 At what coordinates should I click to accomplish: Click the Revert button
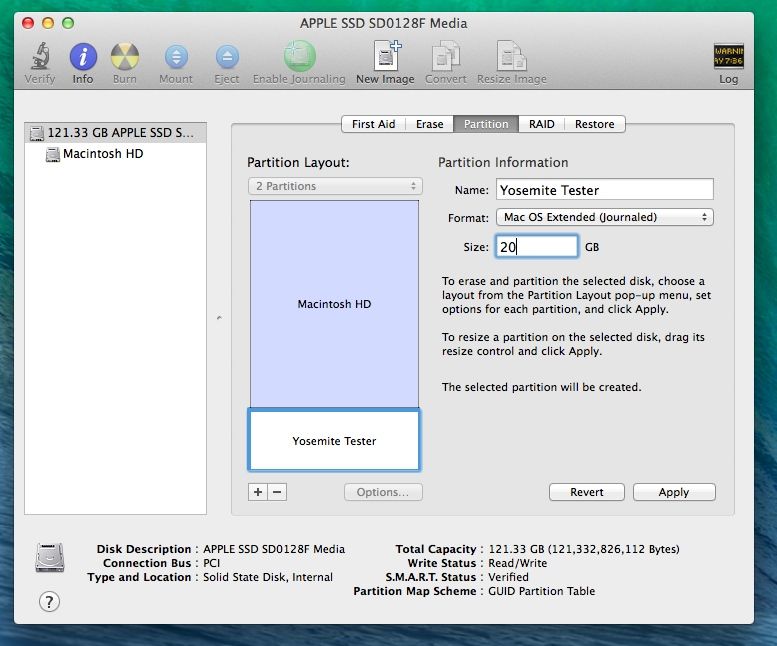587,492
